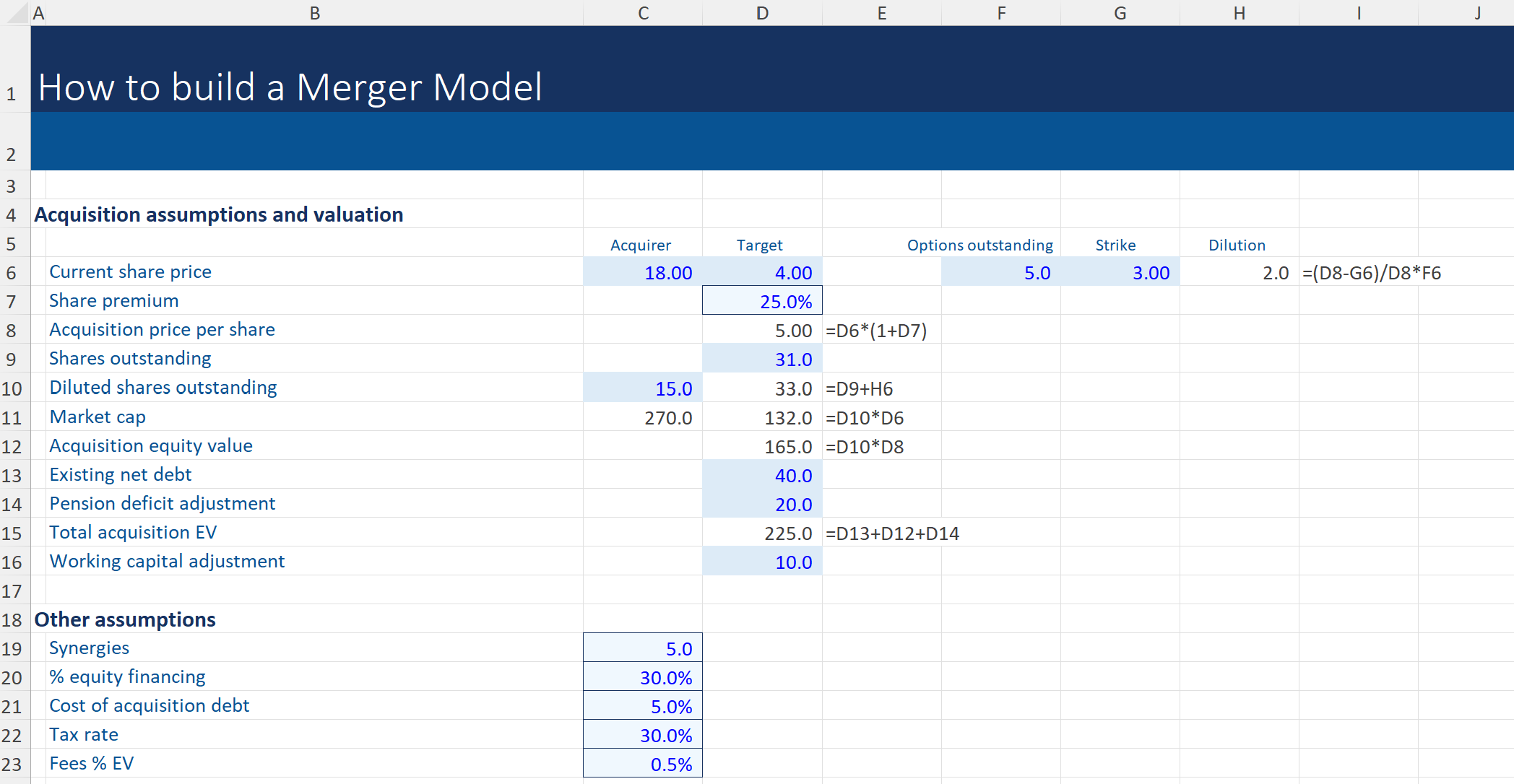1514x784 pixels.
Task: Click Target share price 4.00 cell
Action: (762, 272)
